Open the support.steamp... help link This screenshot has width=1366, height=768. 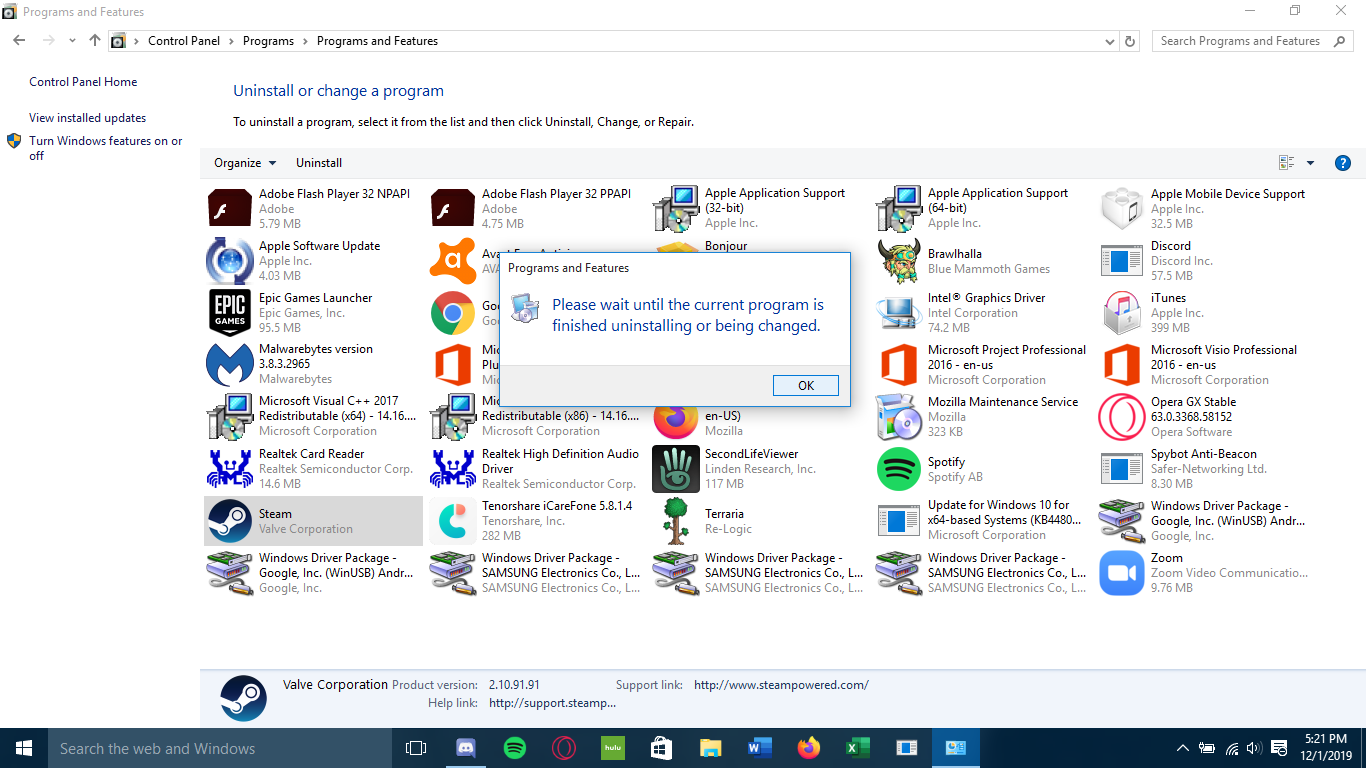(x=552, y=703)
